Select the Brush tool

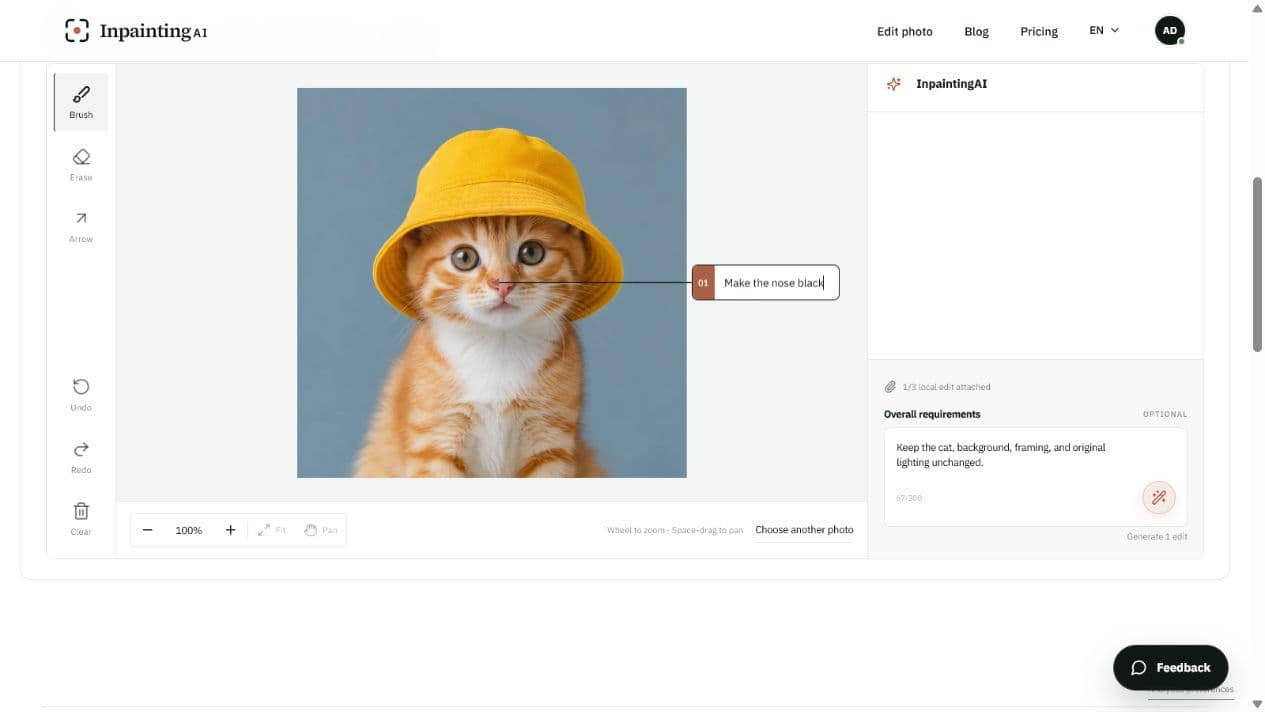point(81,102)
